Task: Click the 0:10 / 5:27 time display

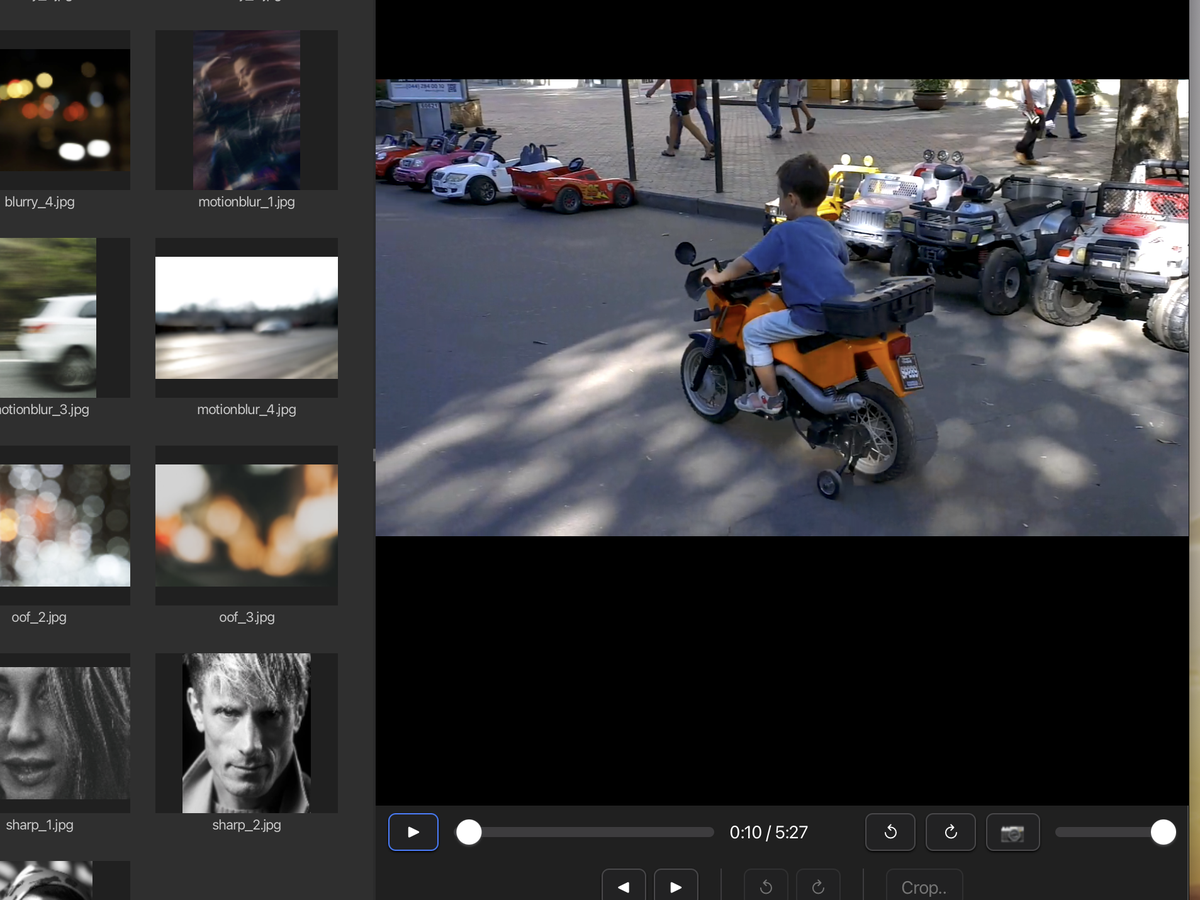Action: click(x=768, y=832)
